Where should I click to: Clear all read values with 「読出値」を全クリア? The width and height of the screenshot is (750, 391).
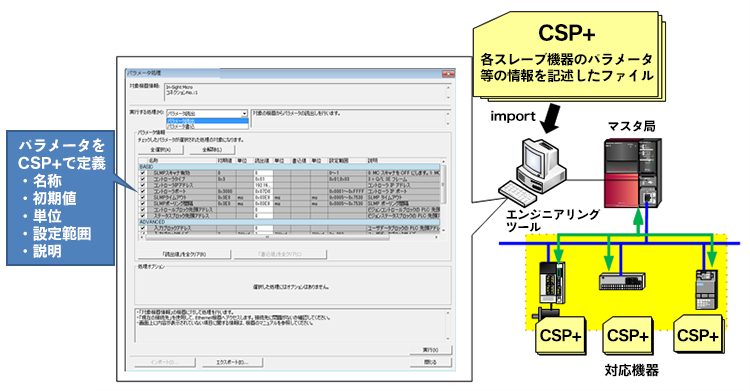[184, 254]
